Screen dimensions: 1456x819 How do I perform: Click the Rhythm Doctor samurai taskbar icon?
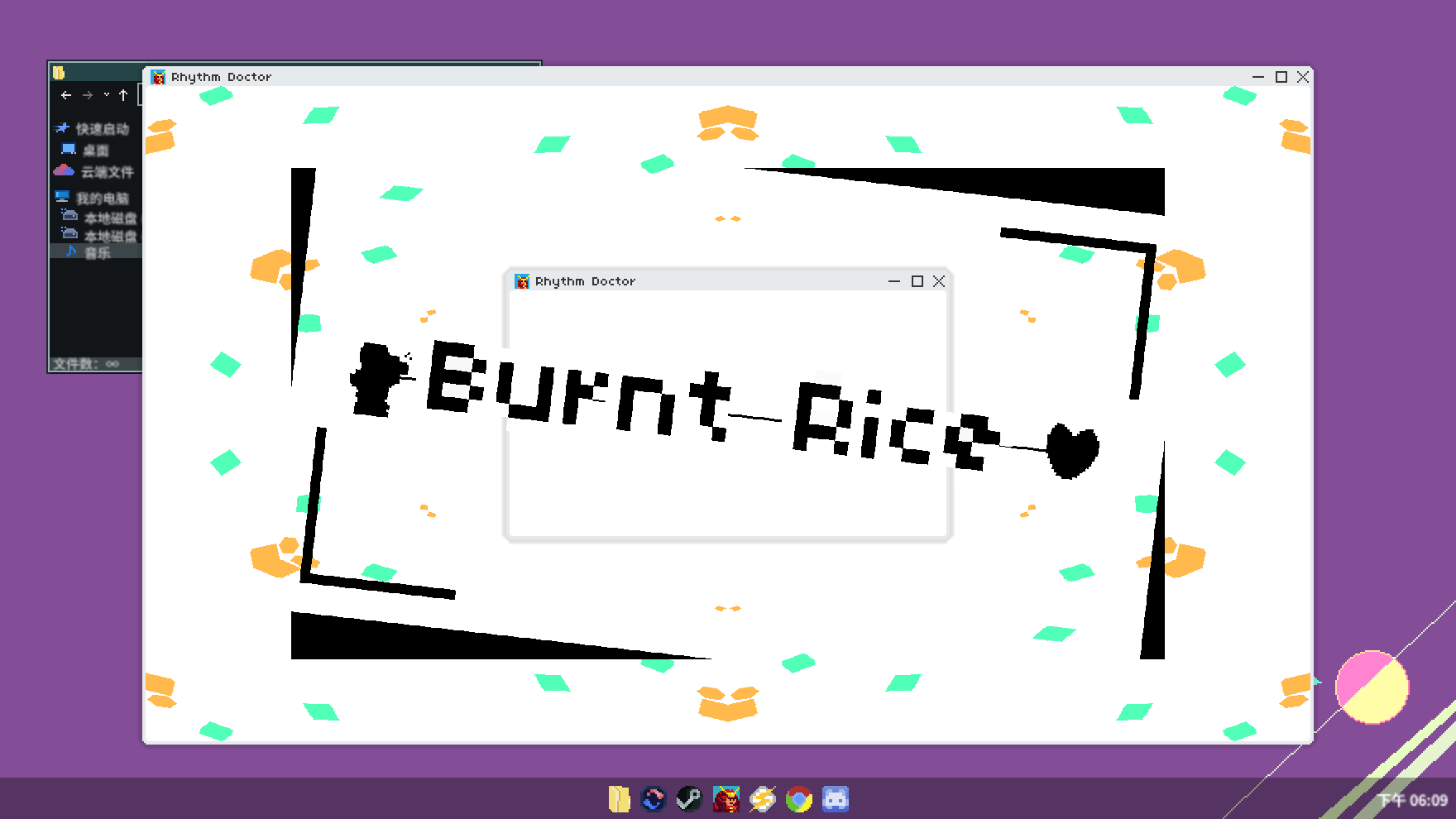726,799
